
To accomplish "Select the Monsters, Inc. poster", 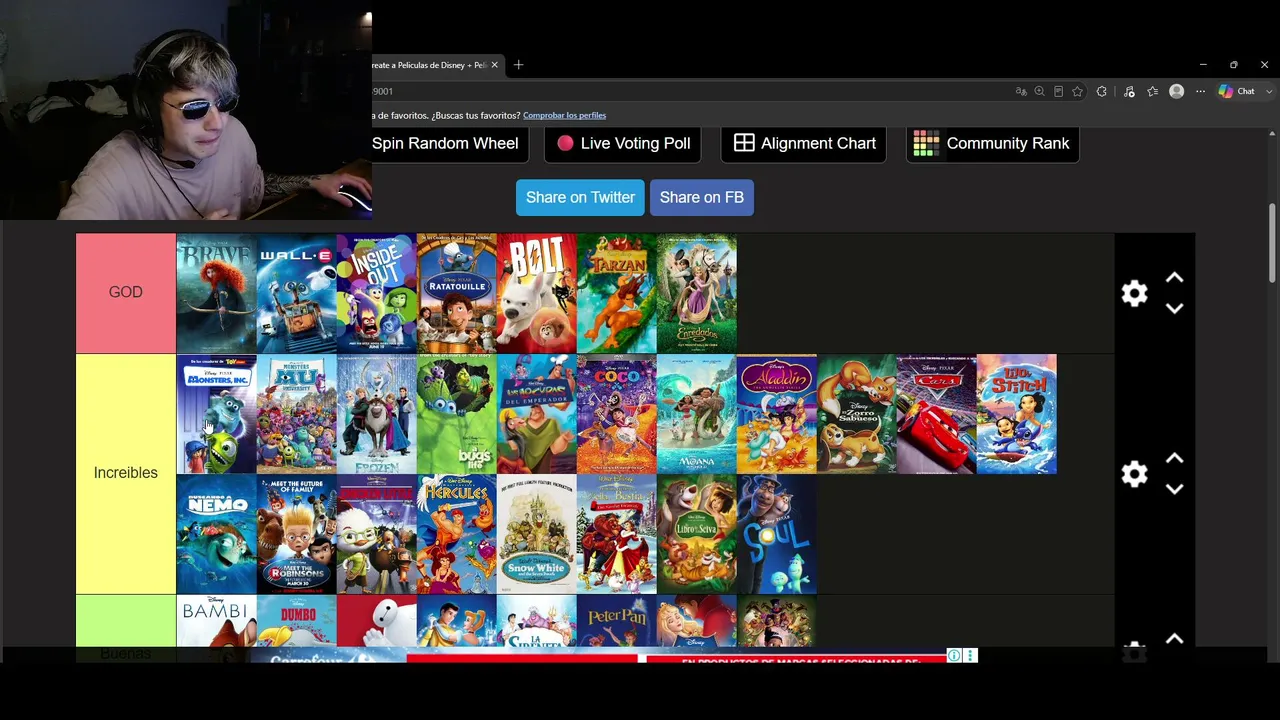I will click(217, 414).
